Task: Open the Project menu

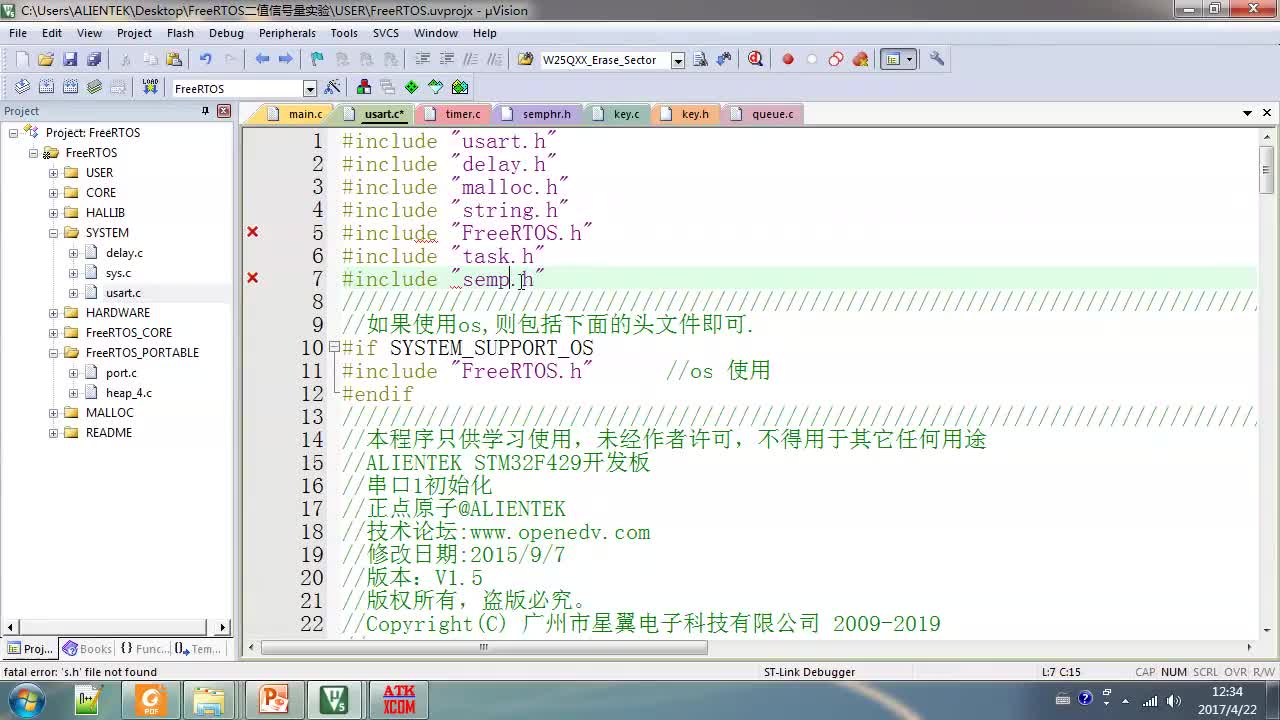Action: pyautogui.click(x=134, y=33)
